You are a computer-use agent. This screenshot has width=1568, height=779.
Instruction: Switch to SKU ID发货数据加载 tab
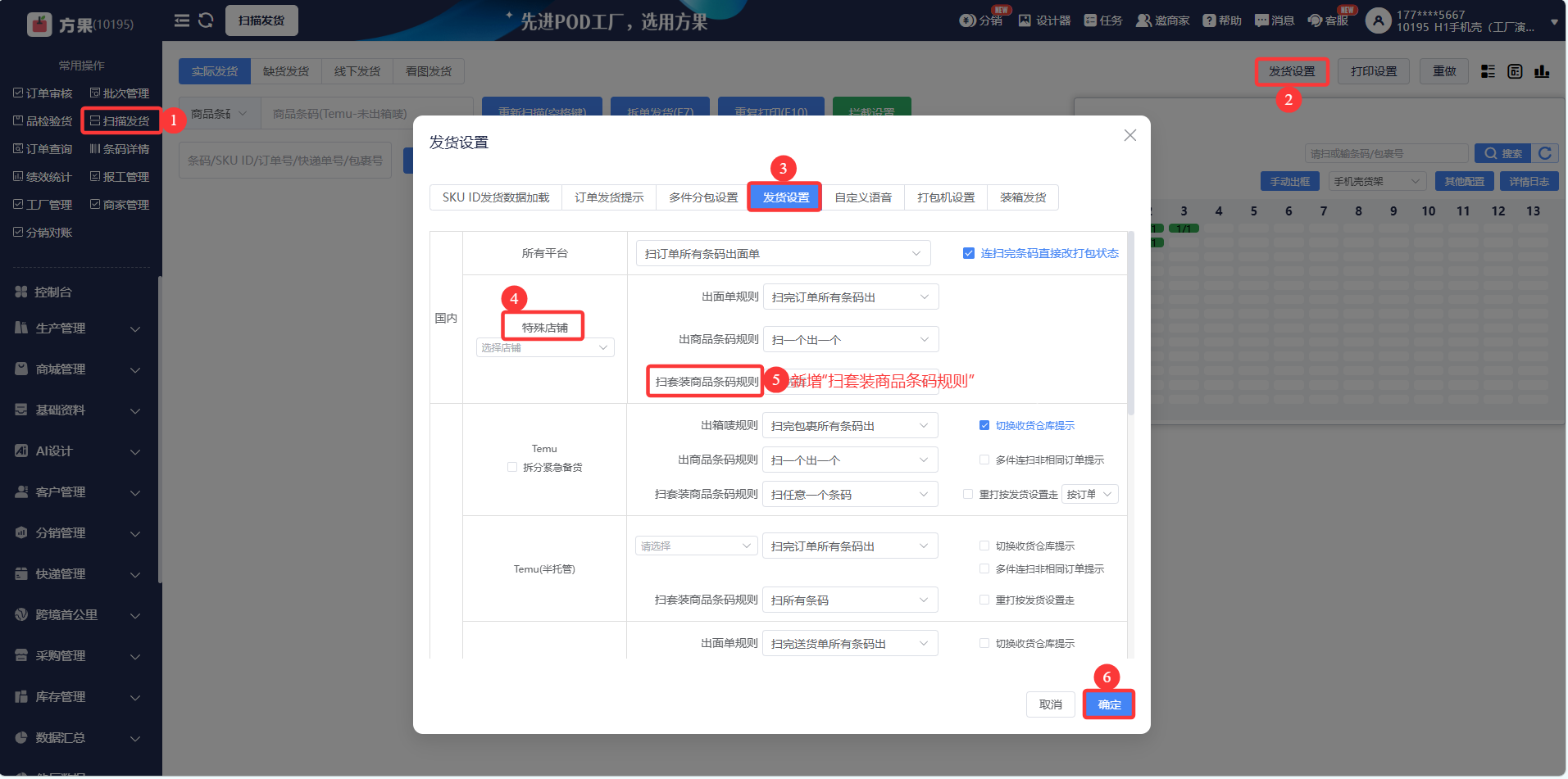click(496, 197)
